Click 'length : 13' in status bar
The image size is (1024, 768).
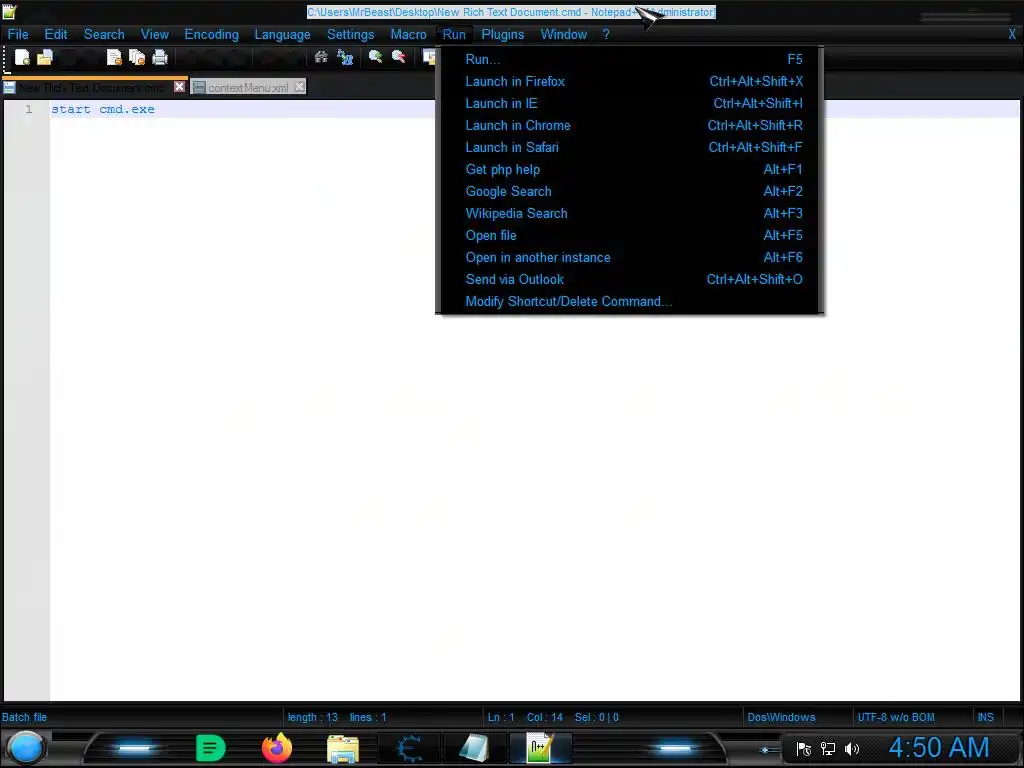(x=313, y=717)
